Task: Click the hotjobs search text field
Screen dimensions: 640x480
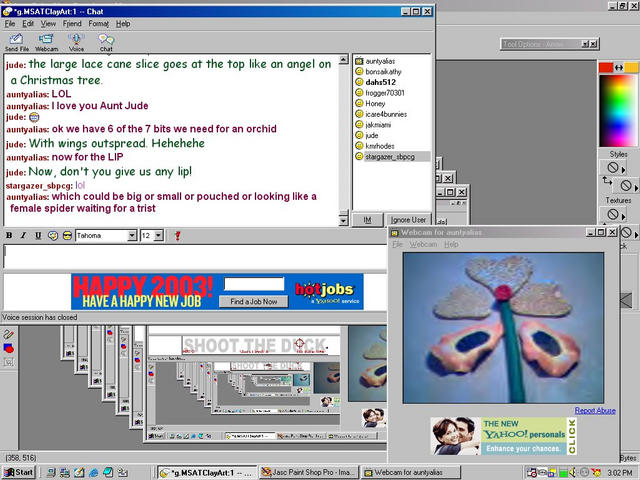Action: [254, 284]
